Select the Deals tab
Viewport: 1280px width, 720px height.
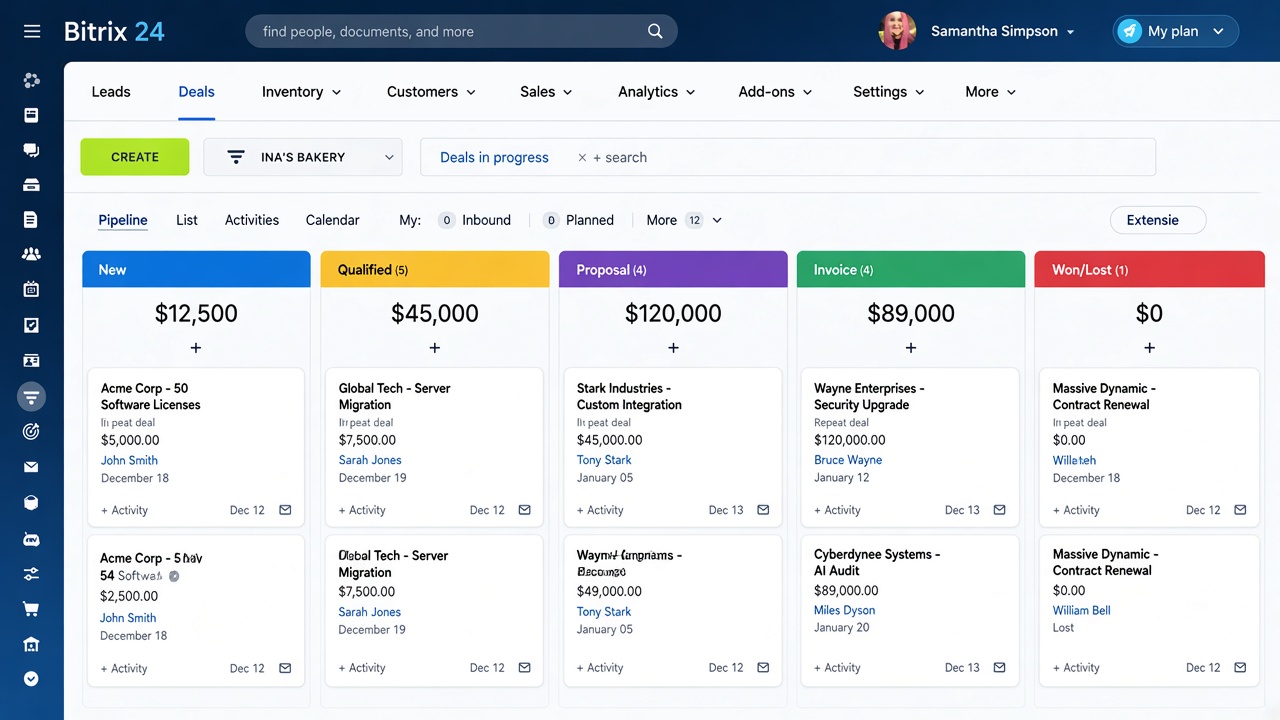pos(196,92)
